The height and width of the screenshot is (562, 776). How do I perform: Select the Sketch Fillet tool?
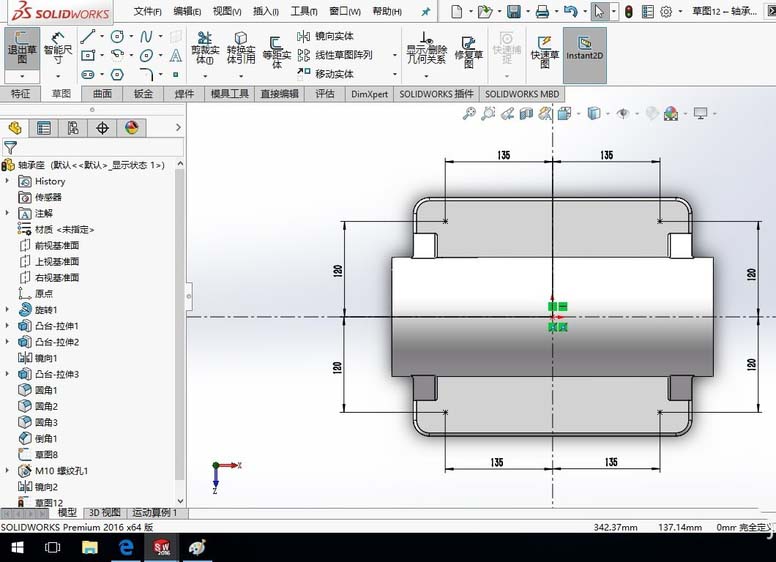(x=146, y=75)
